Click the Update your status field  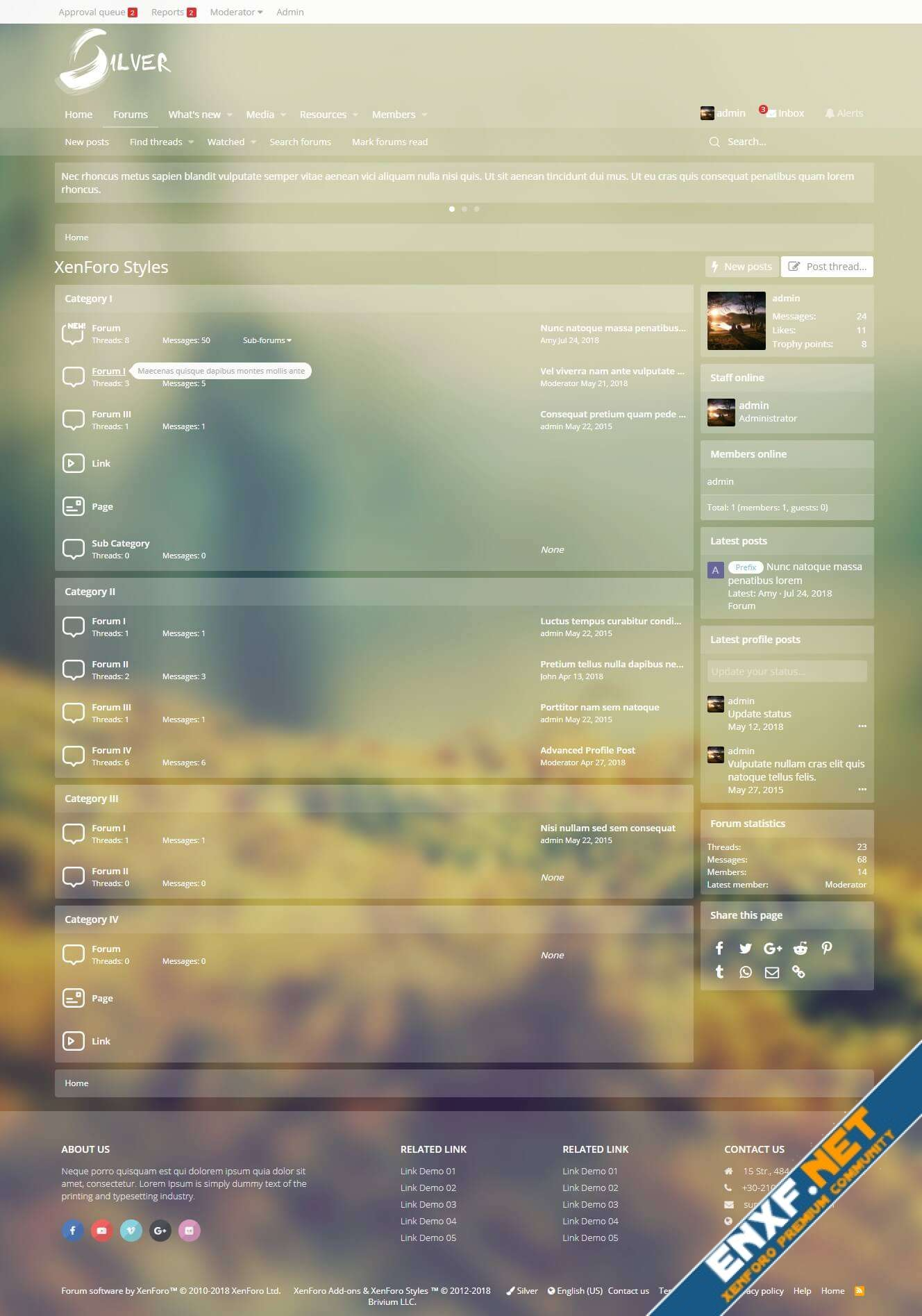click(787, 672)
